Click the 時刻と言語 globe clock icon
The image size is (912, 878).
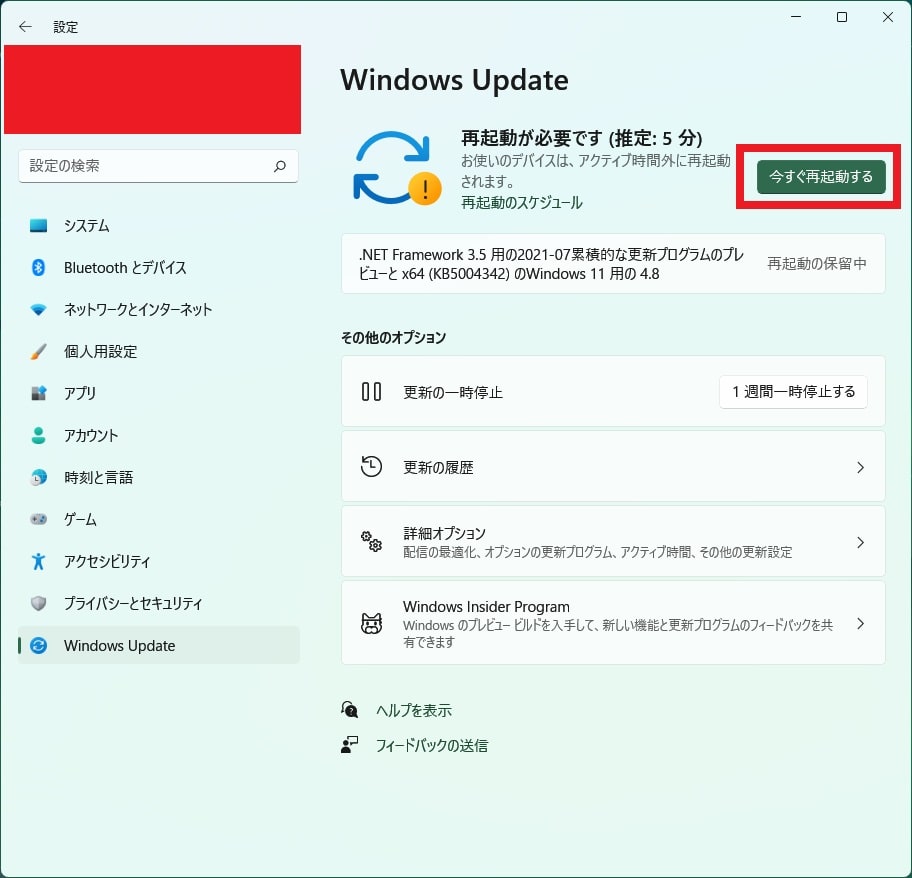point(38,477)
